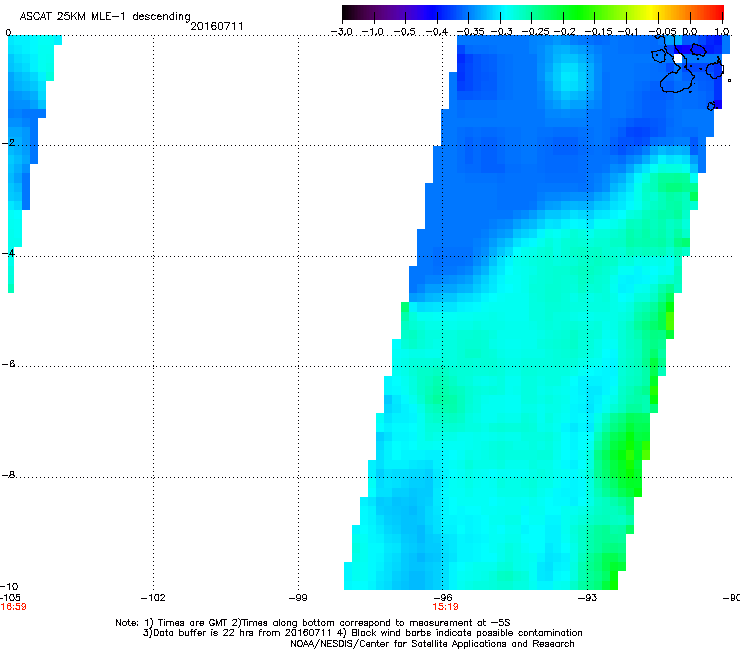Screen dimensions: 740x650
Task: Click the 1.0 color scale label
Action: [722, 32]
